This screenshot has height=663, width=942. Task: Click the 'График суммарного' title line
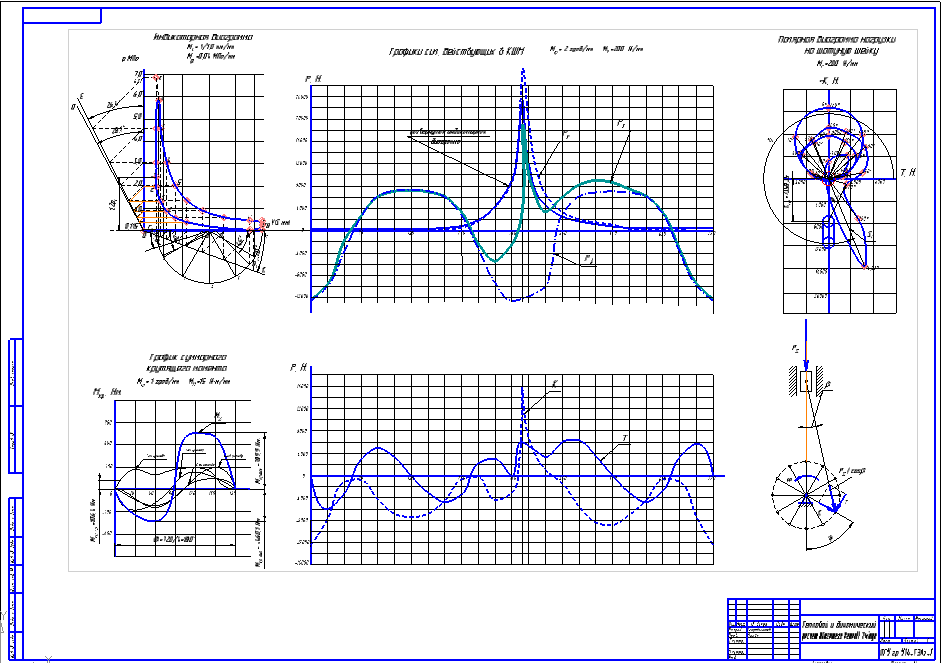coord(187,357)
